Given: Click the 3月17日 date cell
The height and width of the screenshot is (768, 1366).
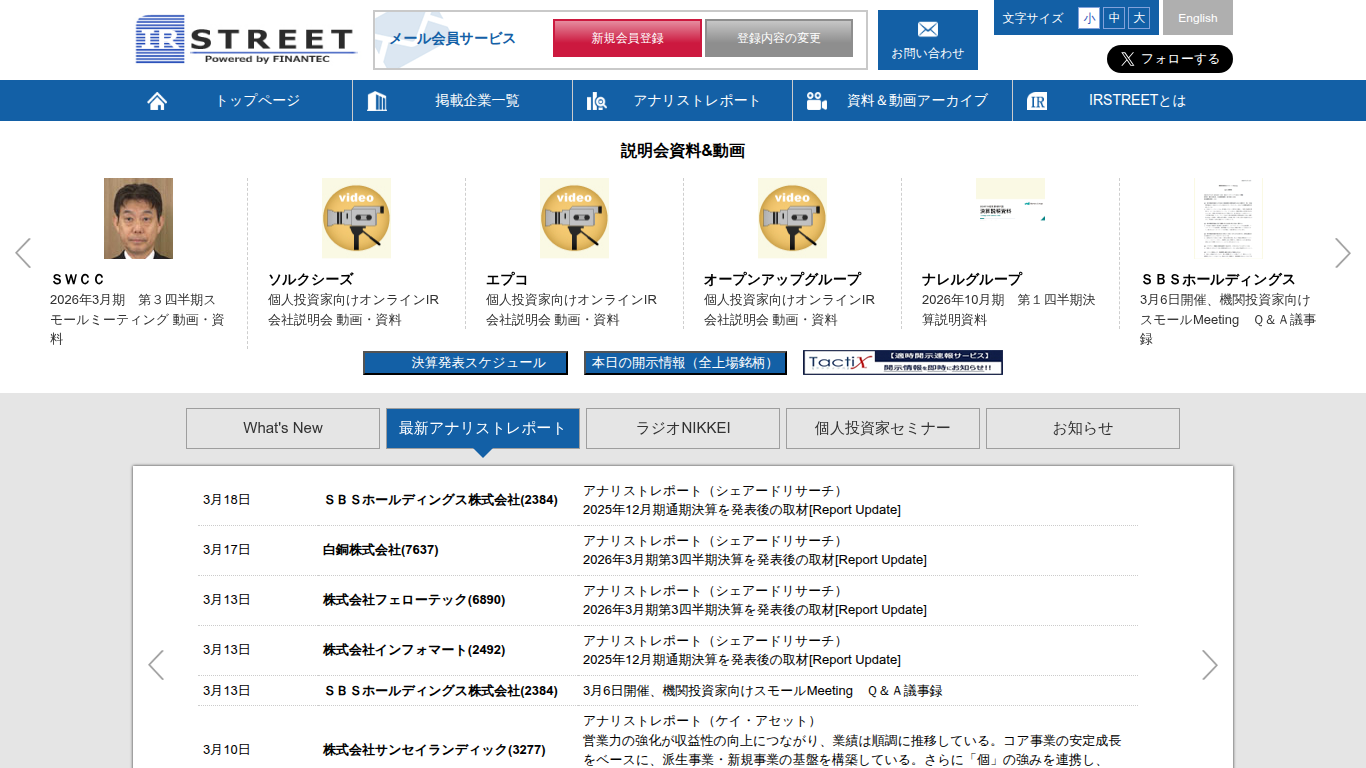Looking at the screenshot, I should click(227, 550).
